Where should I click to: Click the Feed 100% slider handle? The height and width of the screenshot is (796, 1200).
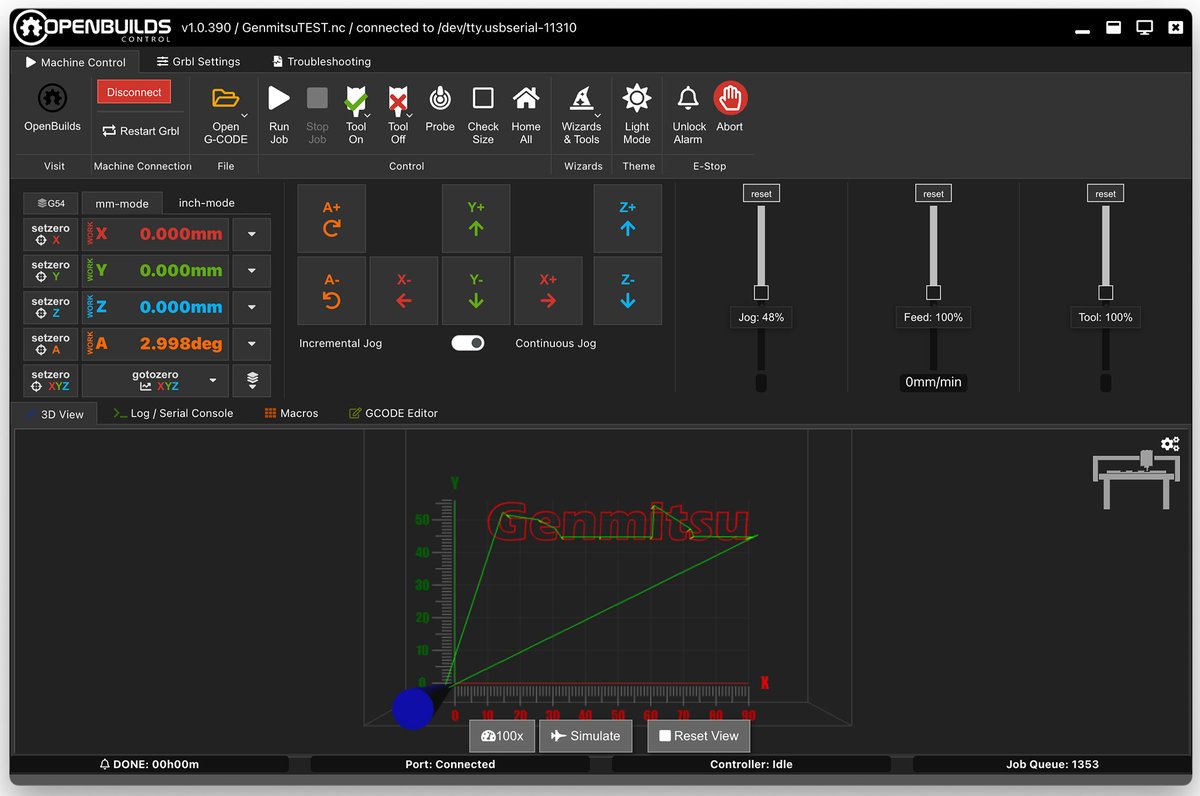933,293
